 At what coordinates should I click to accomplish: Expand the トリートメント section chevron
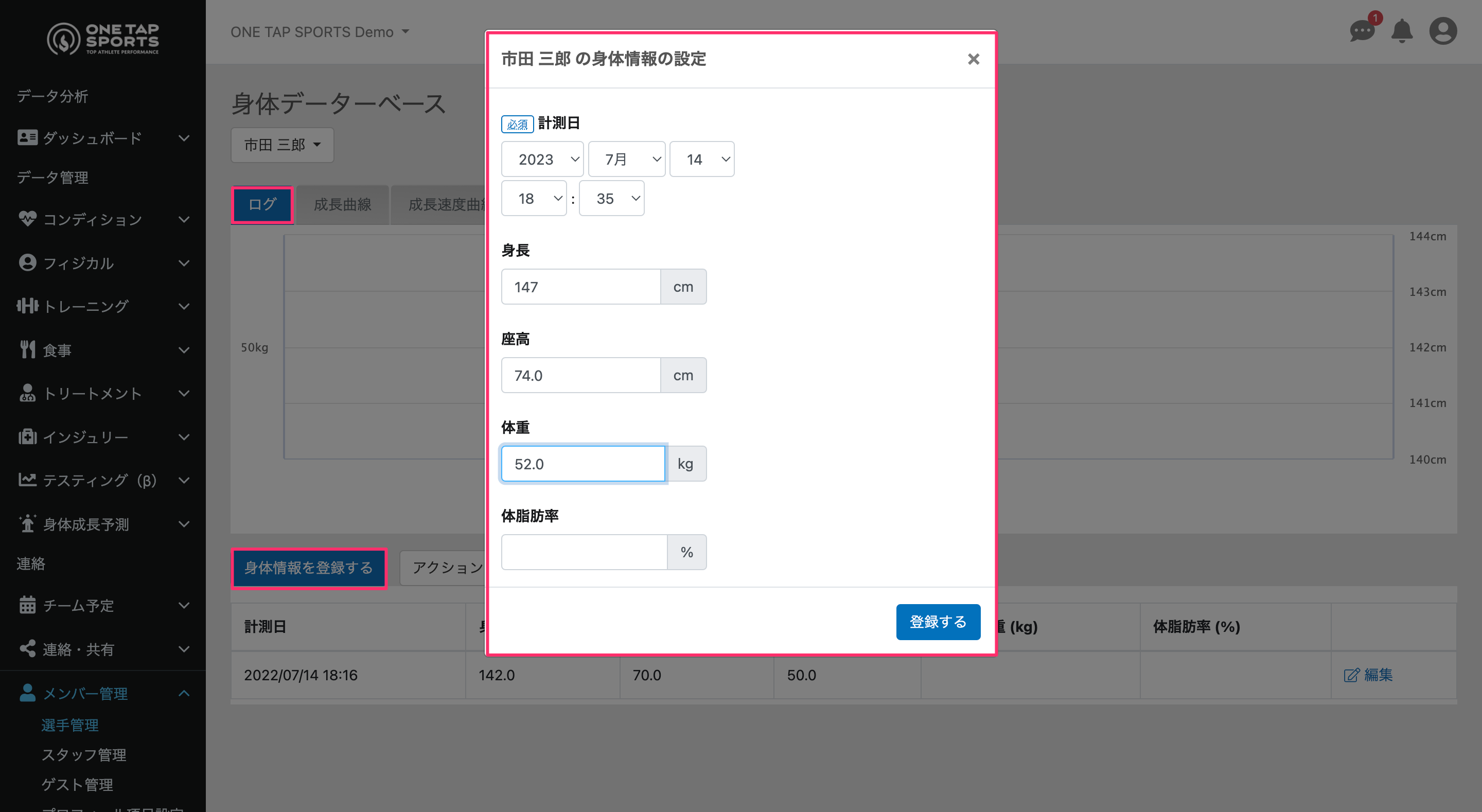[184, 394]
